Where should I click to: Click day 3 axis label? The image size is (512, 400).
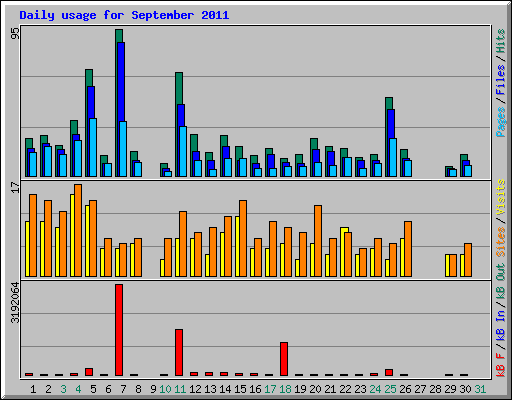(63, 389)
